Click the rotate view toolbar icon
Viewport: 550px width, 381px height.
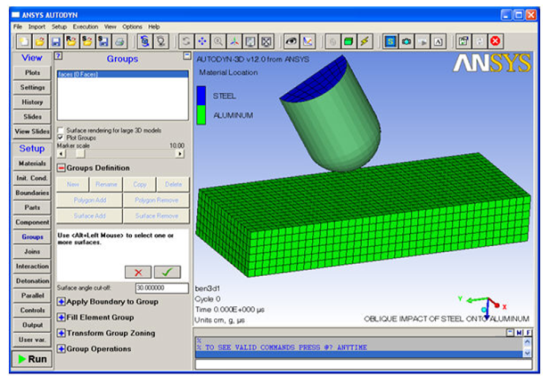[186, 42]
